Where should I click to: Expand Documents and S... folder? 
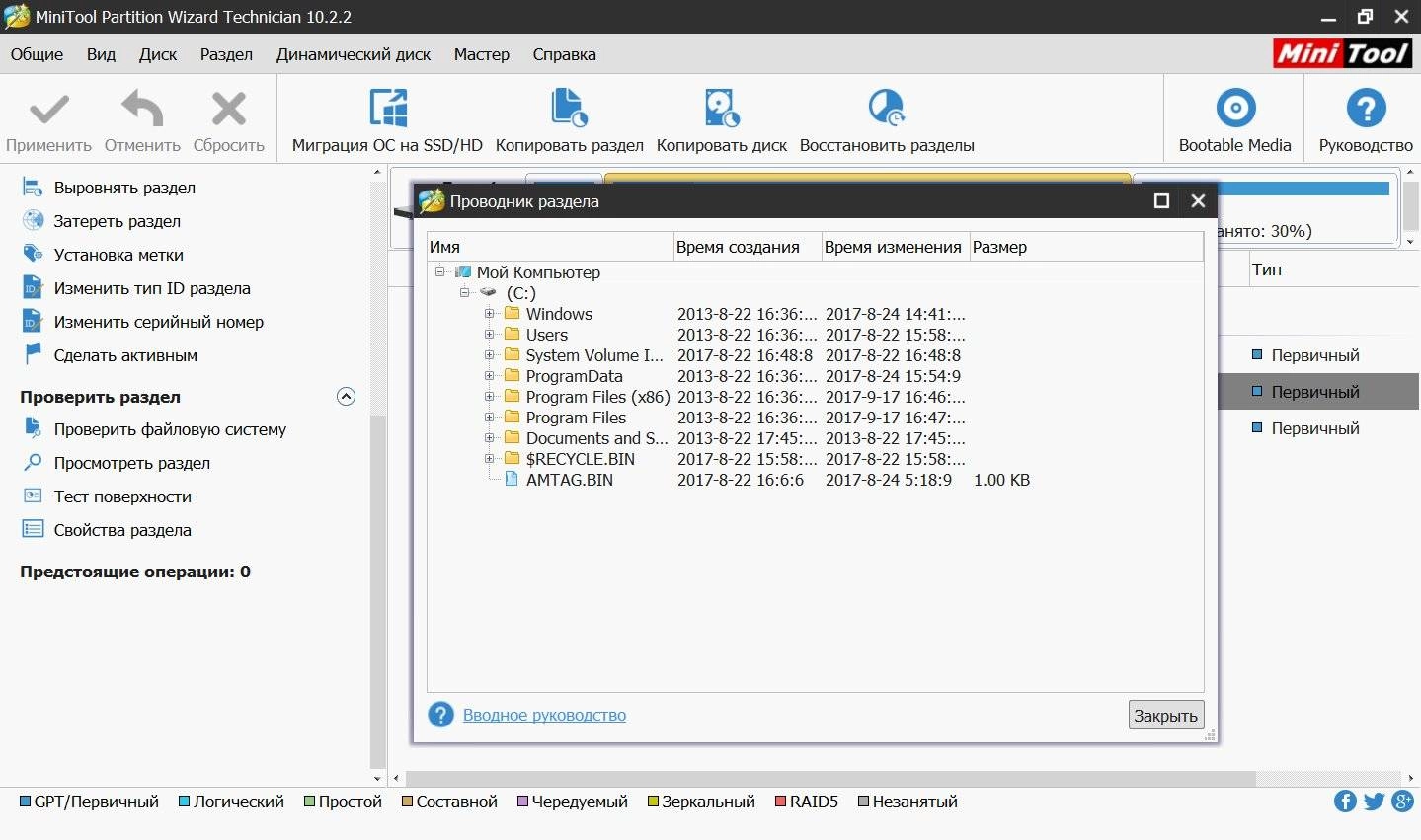click(x=489, y=438)
